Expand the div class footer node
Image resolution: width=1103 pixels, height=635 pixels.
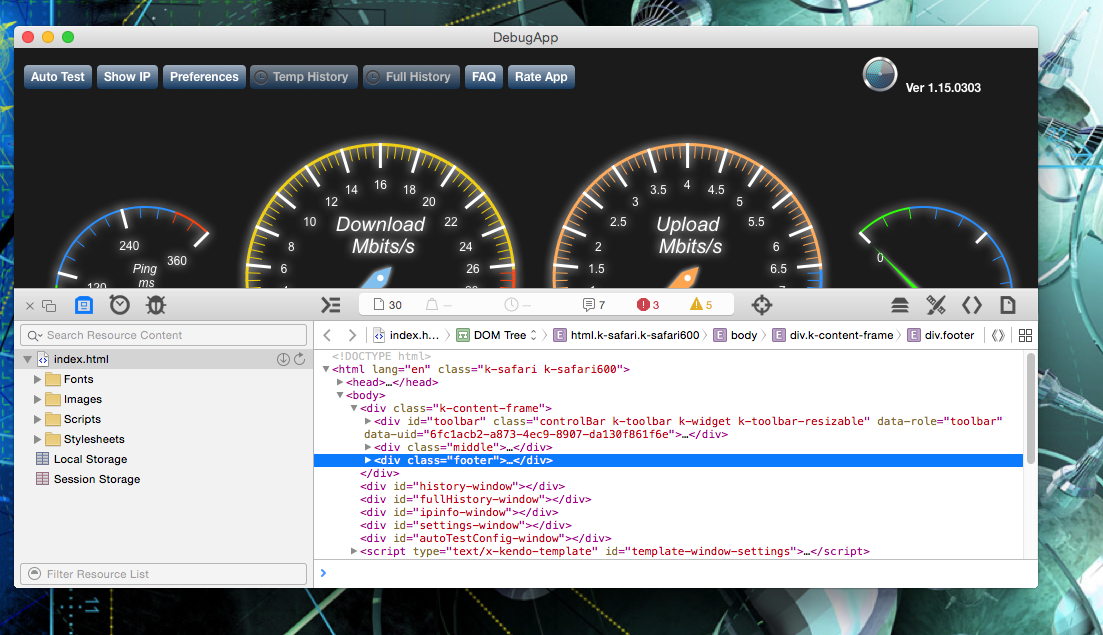click(368, 460)
